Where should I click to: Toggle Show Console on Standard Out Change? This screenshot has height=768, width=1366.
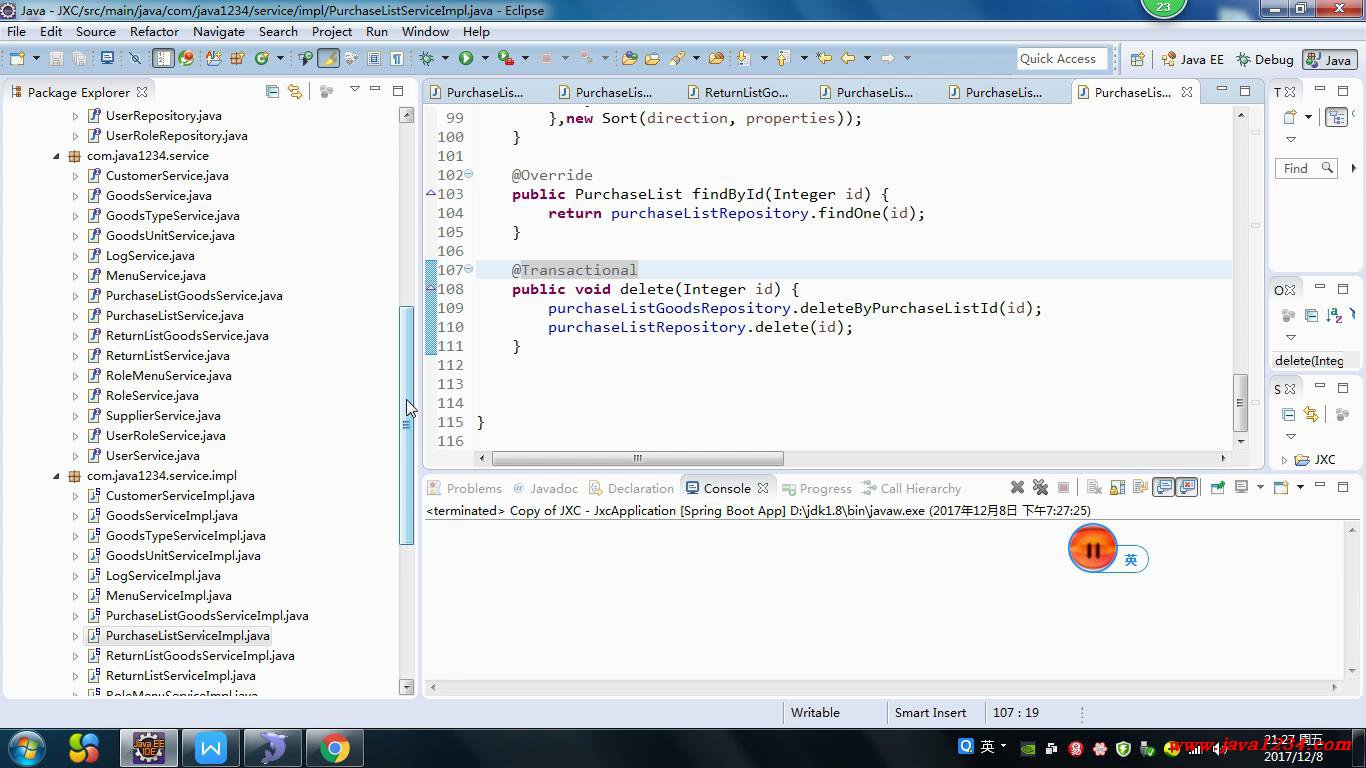pos(1164,488)
